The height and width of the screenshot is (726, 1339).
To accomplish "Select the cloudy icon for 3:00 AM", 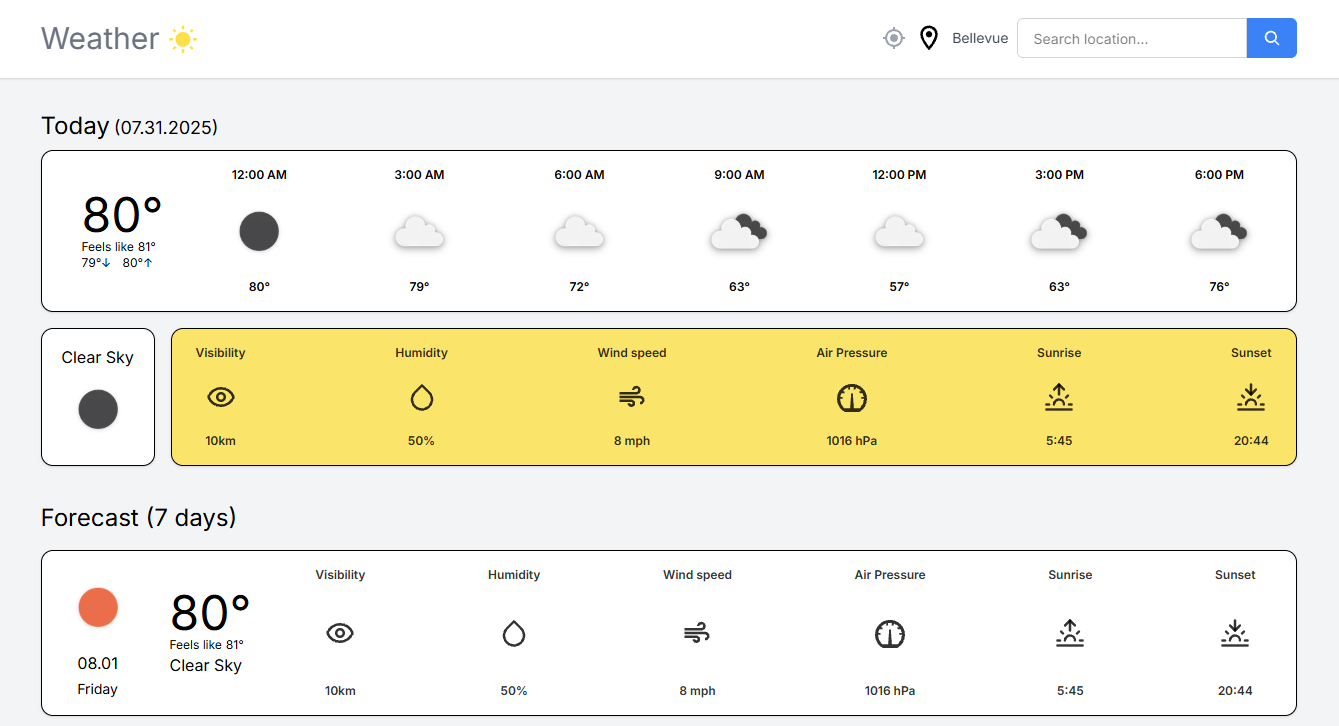I will pos(419,231).
